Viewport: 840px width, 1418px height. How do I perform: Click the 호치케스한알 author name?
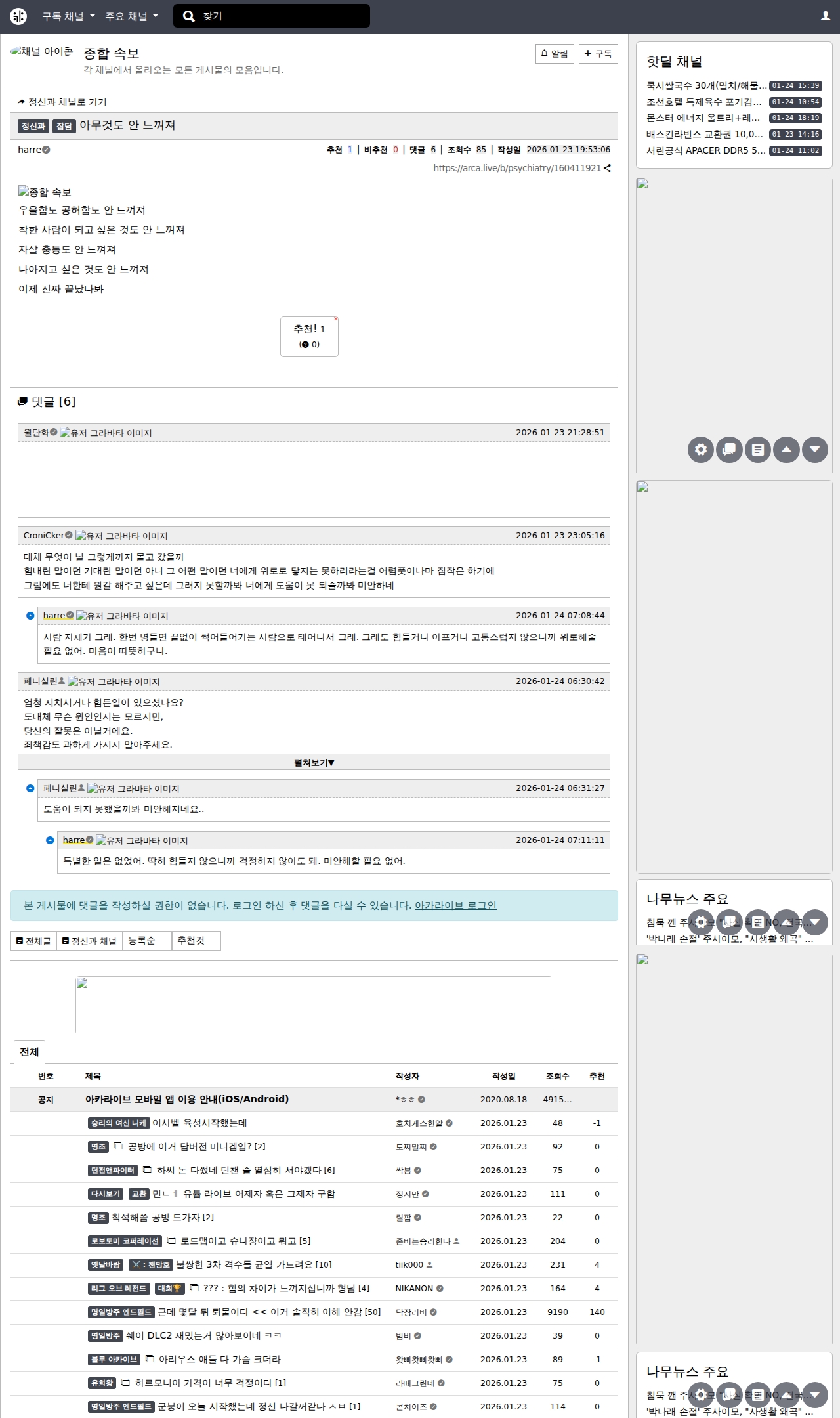pyautogui.click(x=419, y=1123)
